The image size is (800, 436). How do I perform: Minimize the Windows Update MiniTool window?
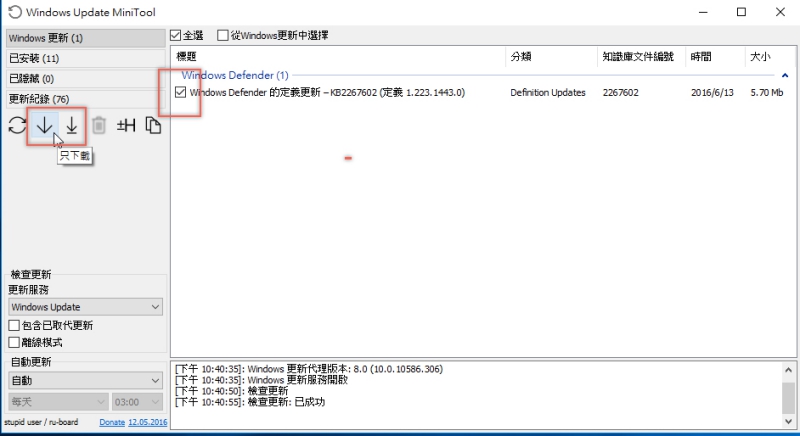703,12
